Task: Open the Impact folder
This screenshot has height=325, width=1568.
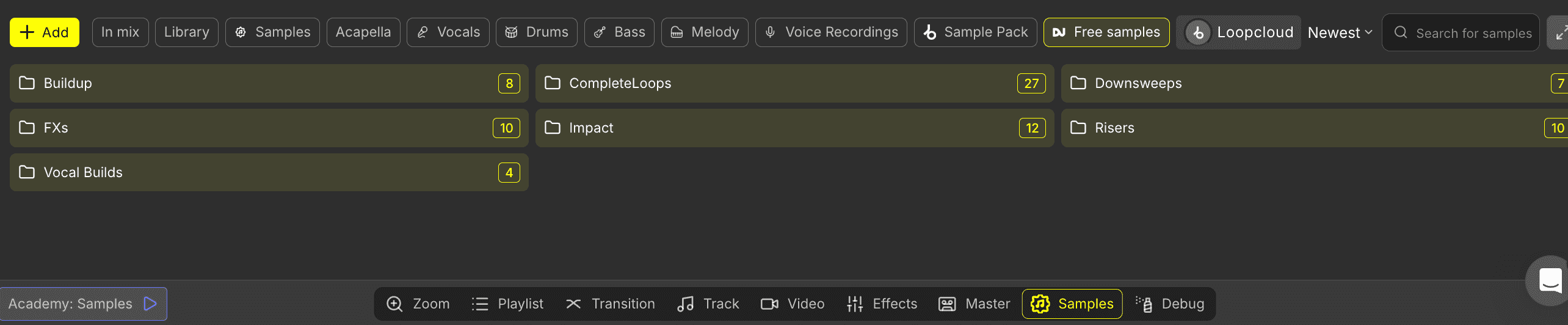Action: click(794, 128)
